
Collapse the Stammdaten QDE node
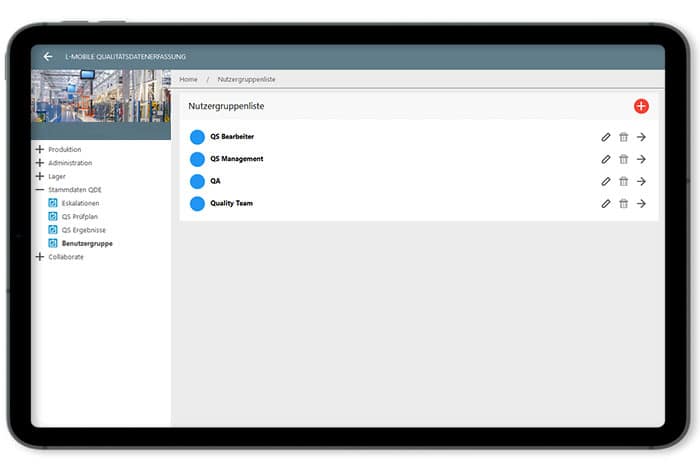pos(40,190)
